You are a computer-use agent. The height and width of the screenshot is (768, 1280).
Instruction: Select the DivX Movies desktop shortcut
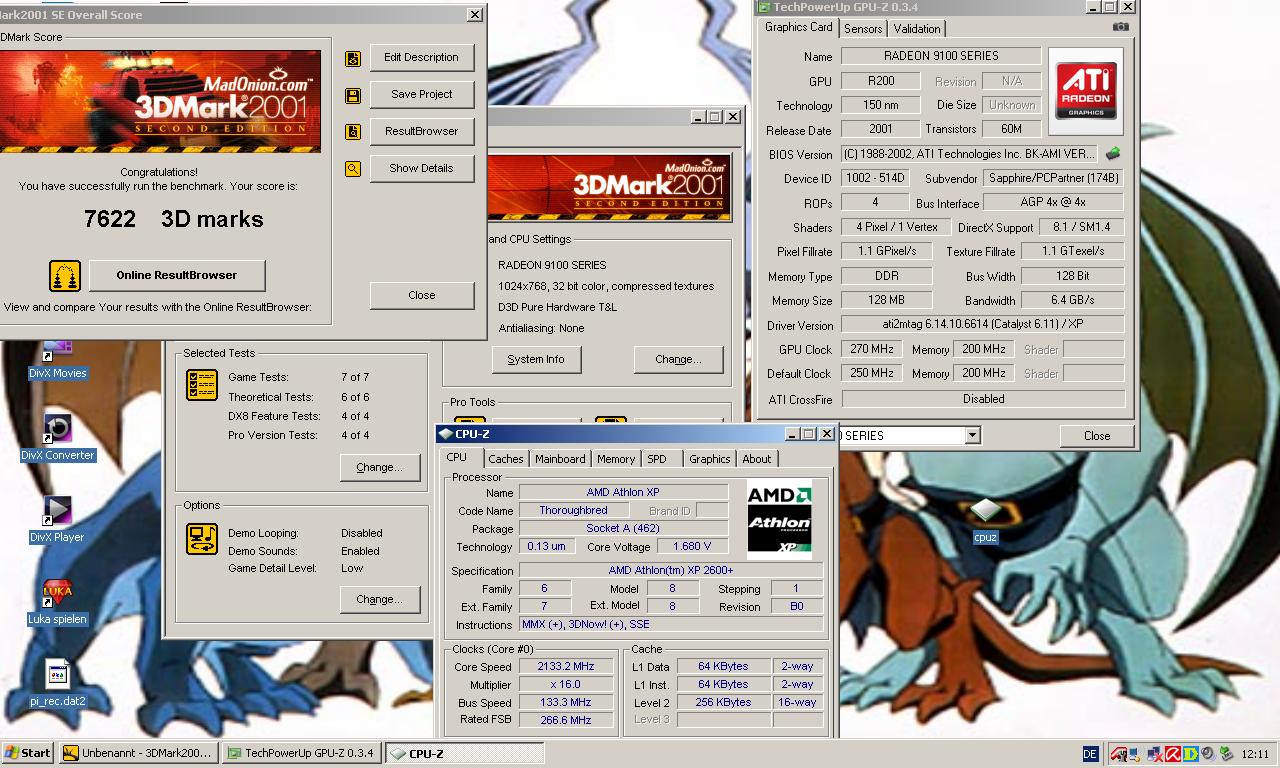click(58, 360)
